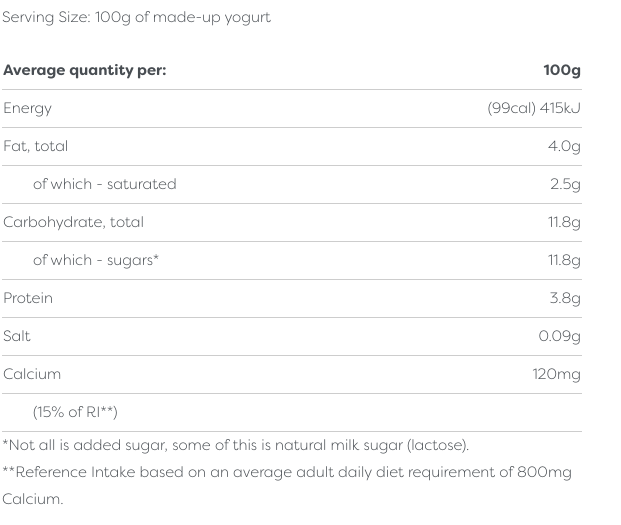Viewport: 621px width, 525px height.
Task: Click the lactose footnote about added sugar
Action: [236, 445]
